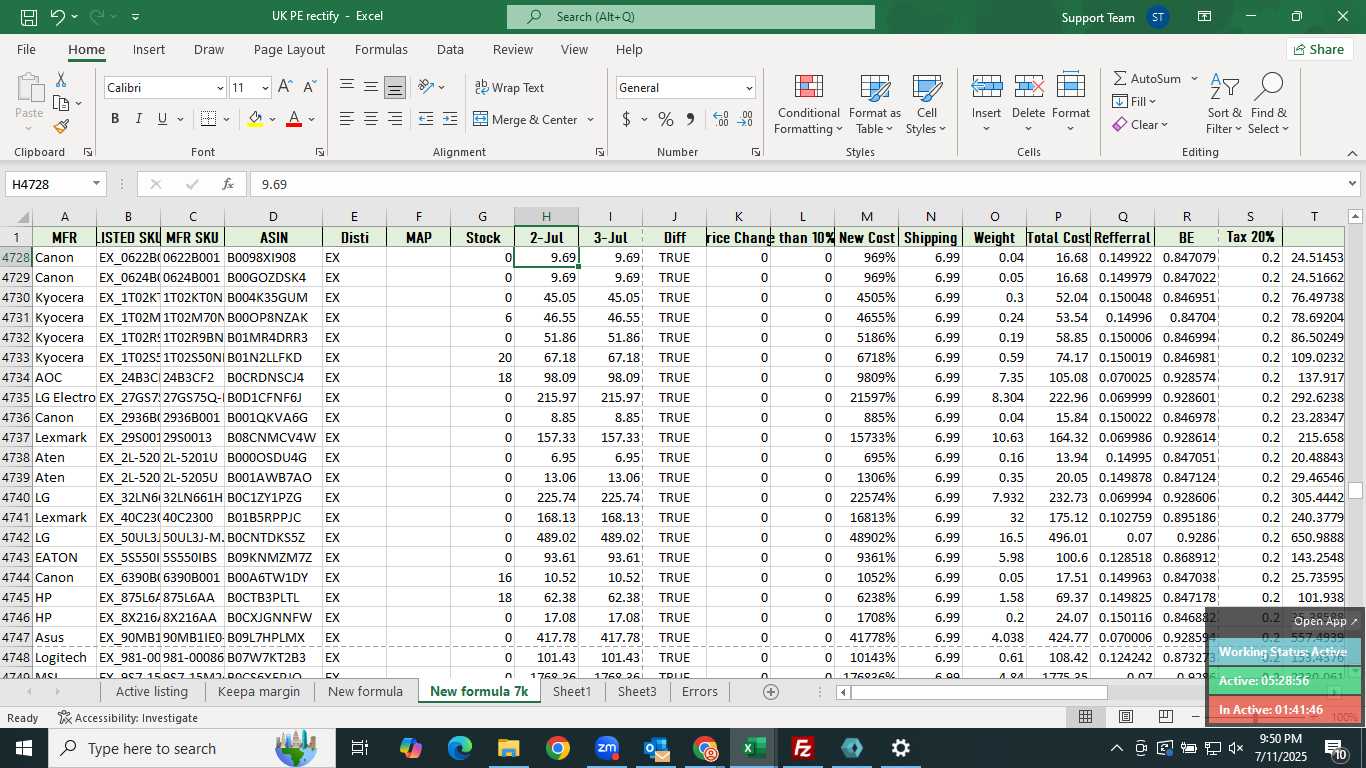The height and width of the screenshot is (768, 1366).
Task: Switch to Errors sheet tab
Action: coord(700,691)
